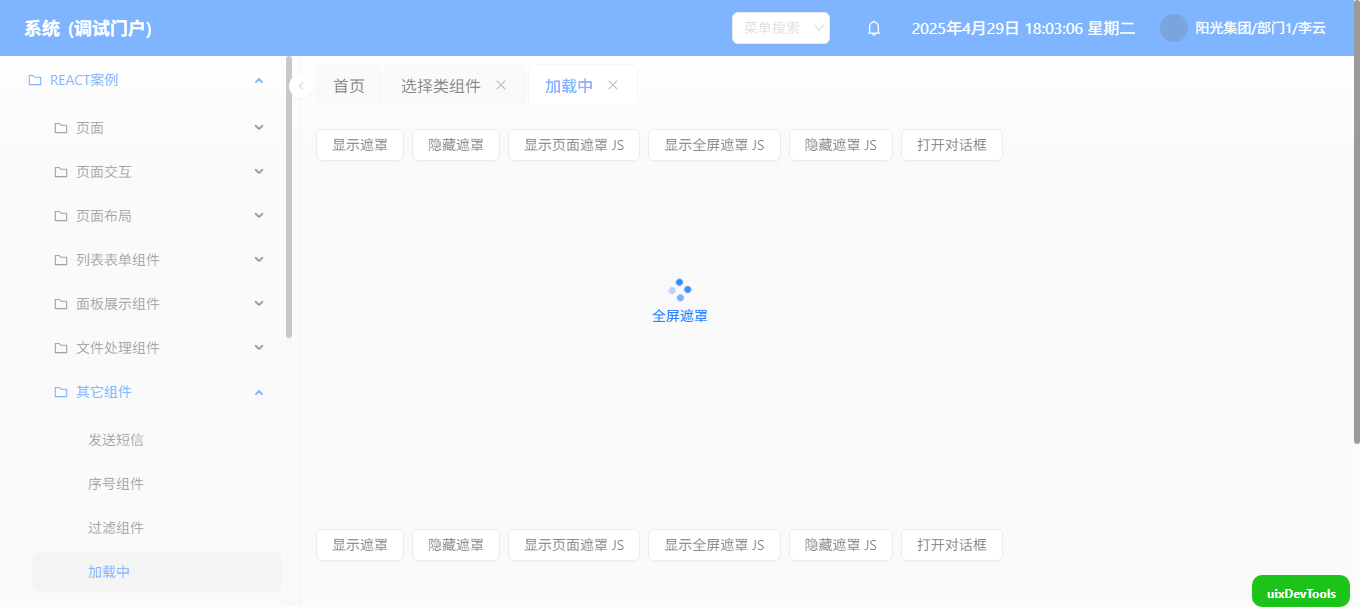Click the sidebar vertical scrollbar
The image size is (1360, 607).
point(289,197)
